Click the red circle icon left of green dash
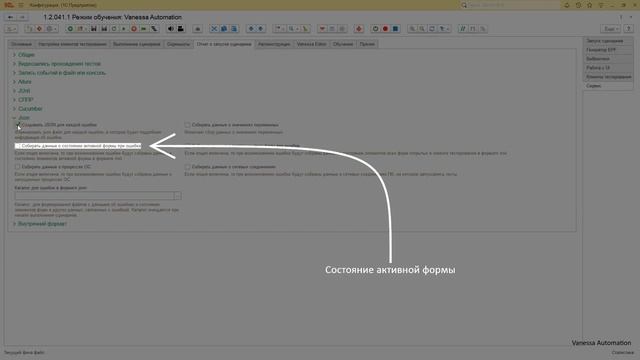Screen dimensions: 640x360 tap(134, 29)
